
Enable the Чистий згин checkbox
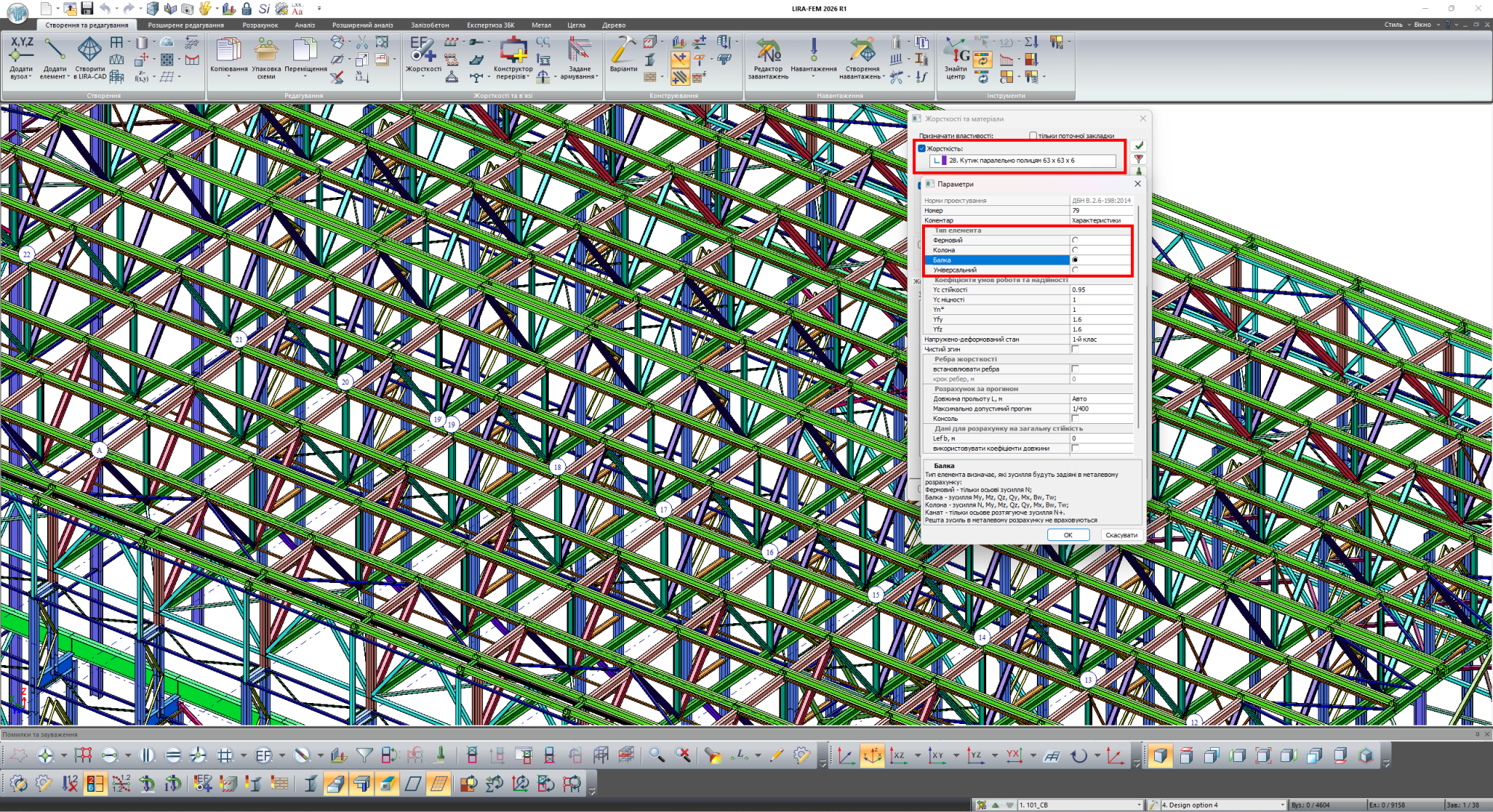(x=1075, y=349)
